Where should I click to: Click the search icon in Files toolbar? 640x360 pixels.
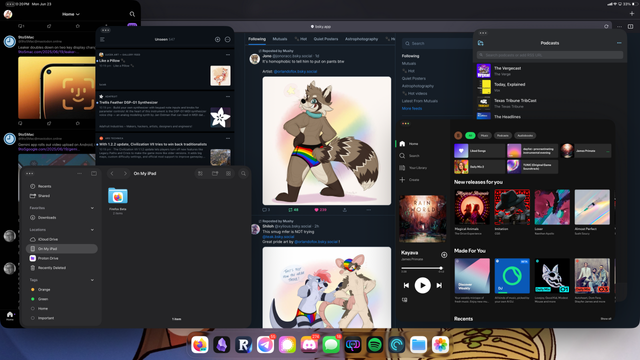tap(243, 173)
